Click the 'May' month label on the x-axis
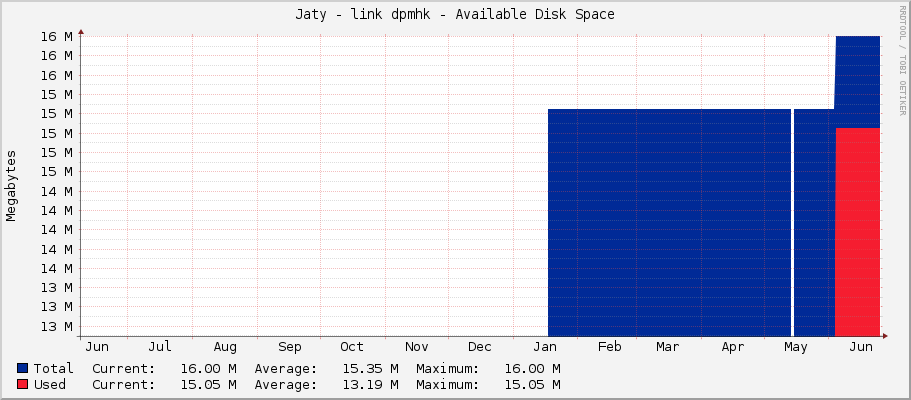The width and height of the screenshot is (911, 400). (x=795, y=347)
